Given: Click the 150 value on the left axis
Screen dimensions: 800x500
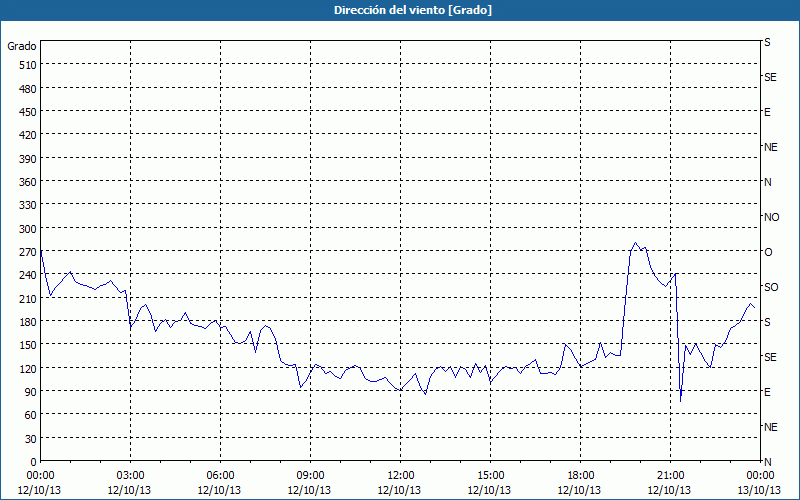Looking at the screenshot, I should point(28,345).
